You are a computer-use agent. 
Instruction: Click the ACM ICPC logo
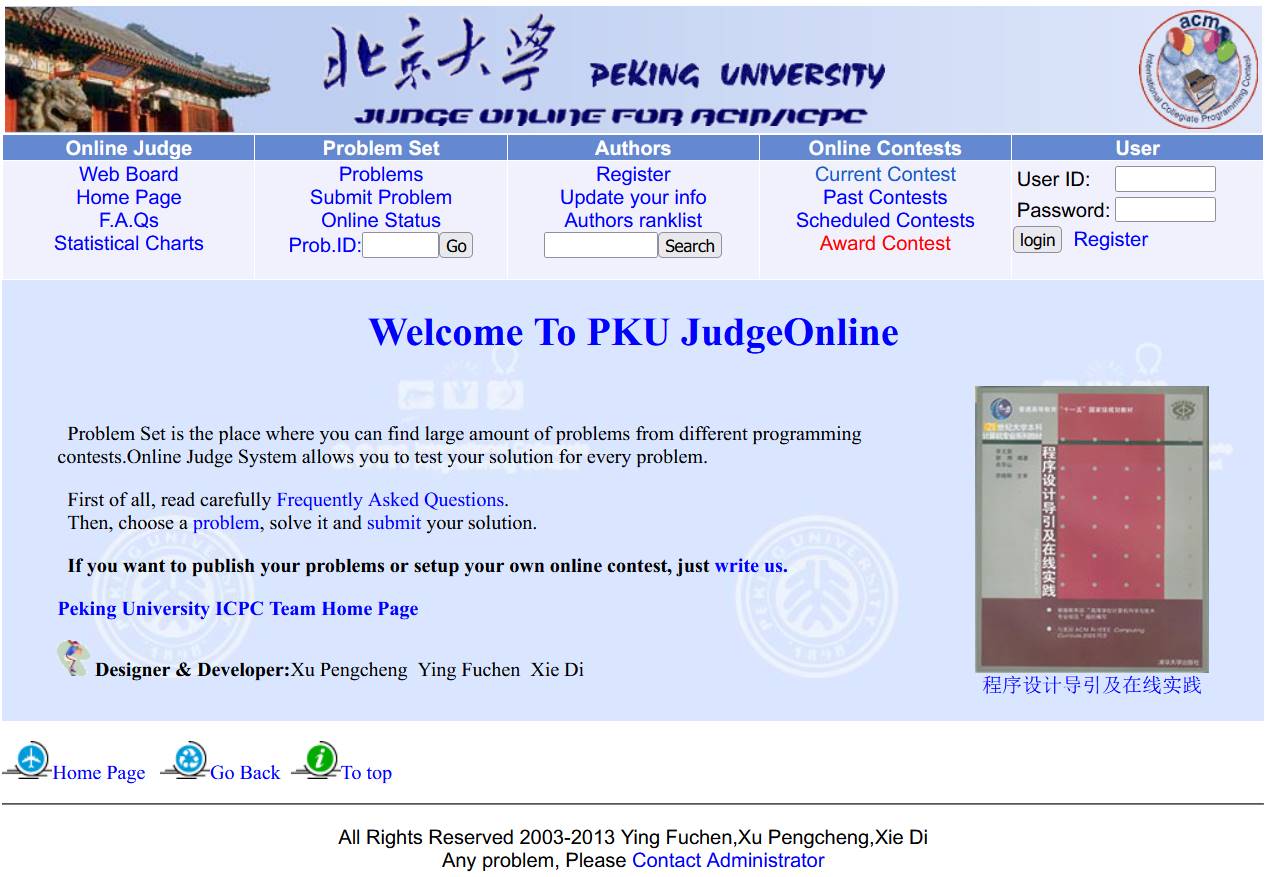(x=1199, y=69)
